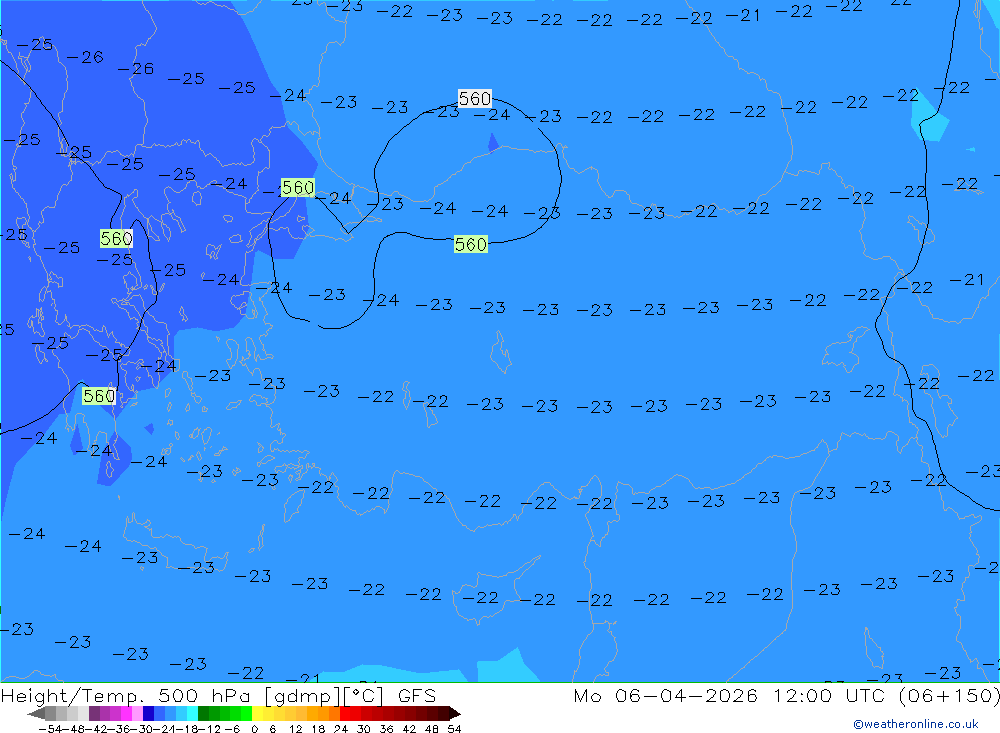Click the dark green swatch above legend -12
Viewport: 1000px width, 733px height.
click(203, 713)
